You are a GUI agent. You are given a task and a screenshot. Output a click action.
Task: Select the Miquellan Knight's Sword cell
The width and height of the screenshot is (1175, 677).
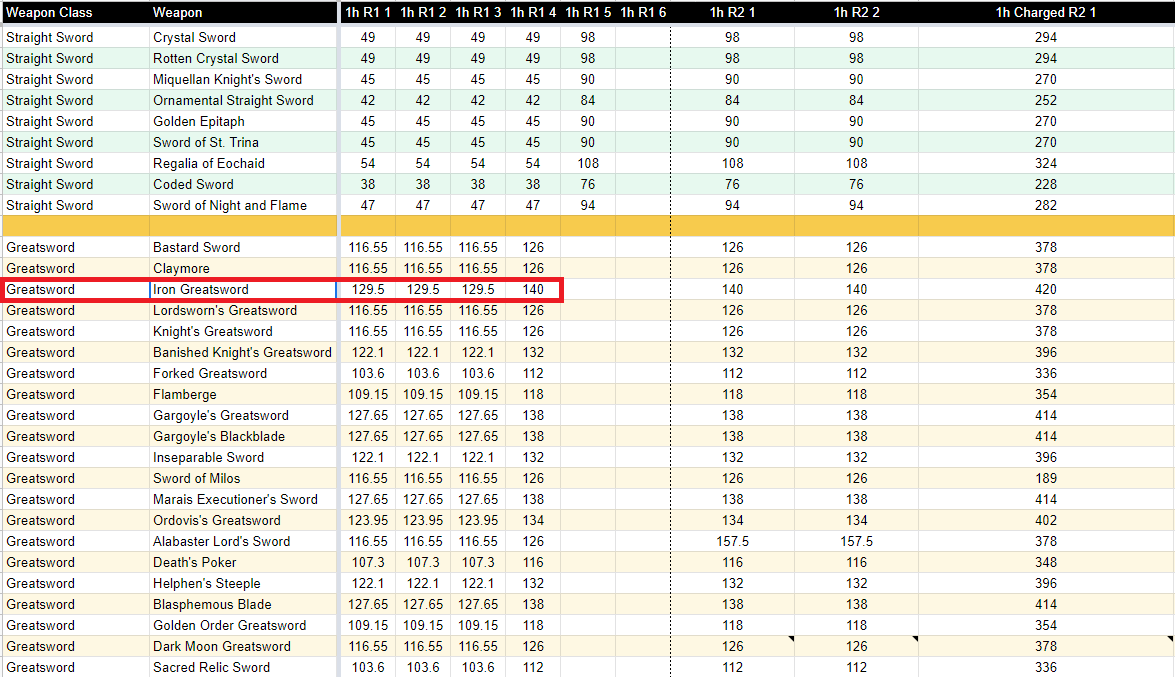coord(243,79)
